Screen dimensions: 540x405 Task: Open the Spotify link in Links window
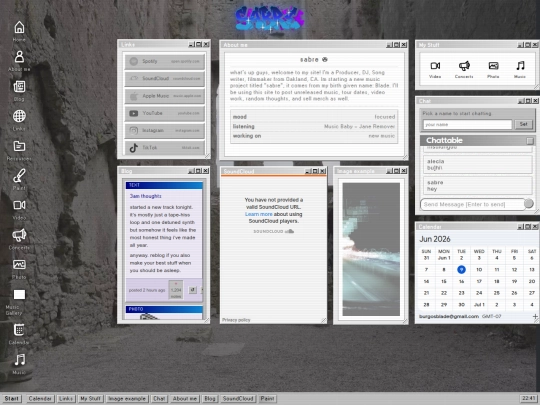[x=165, y=61]
